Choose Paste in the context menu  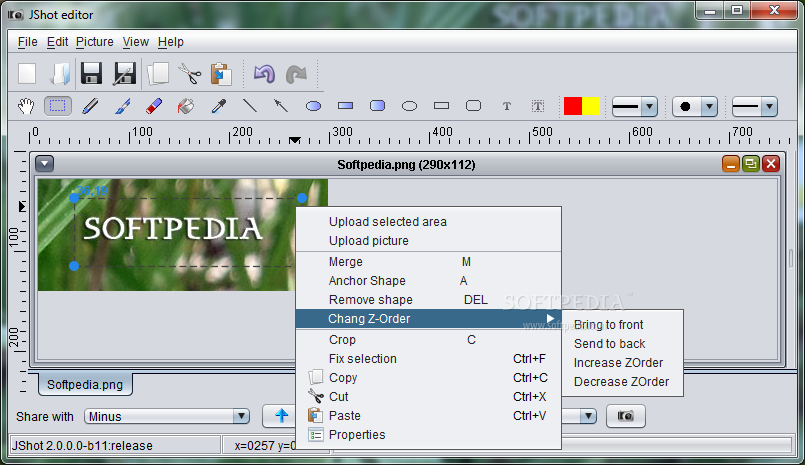429,416
